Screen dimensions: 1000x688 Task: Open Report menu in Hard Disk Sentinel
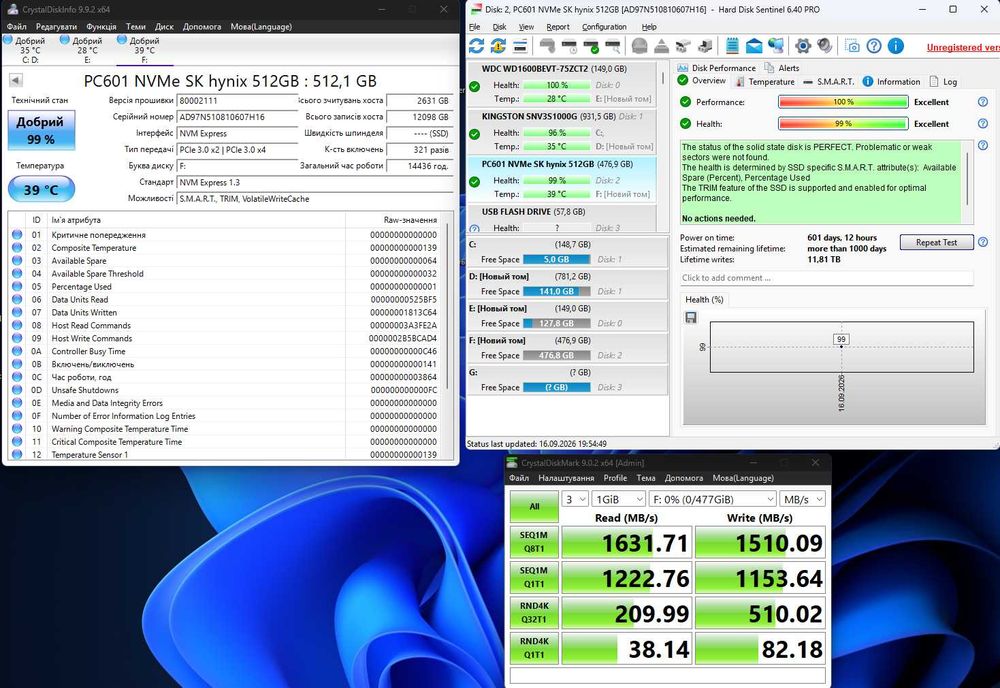(557, 27)
